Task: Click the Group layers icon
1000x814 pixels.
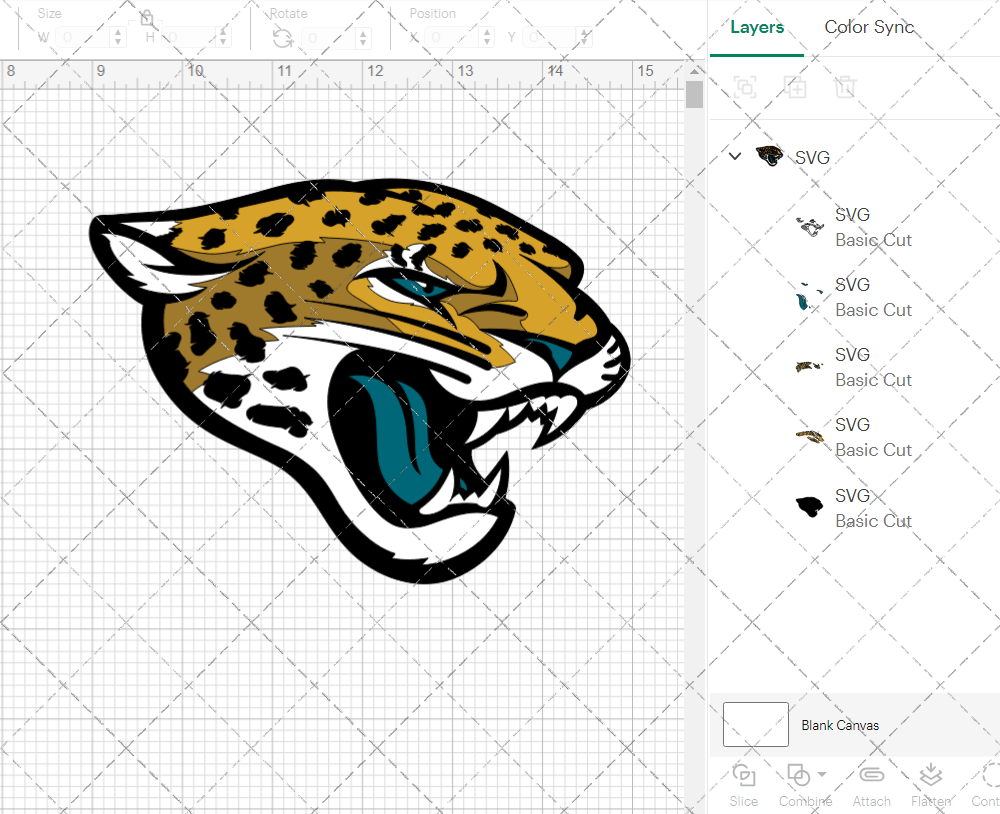Action: [745, 87]
